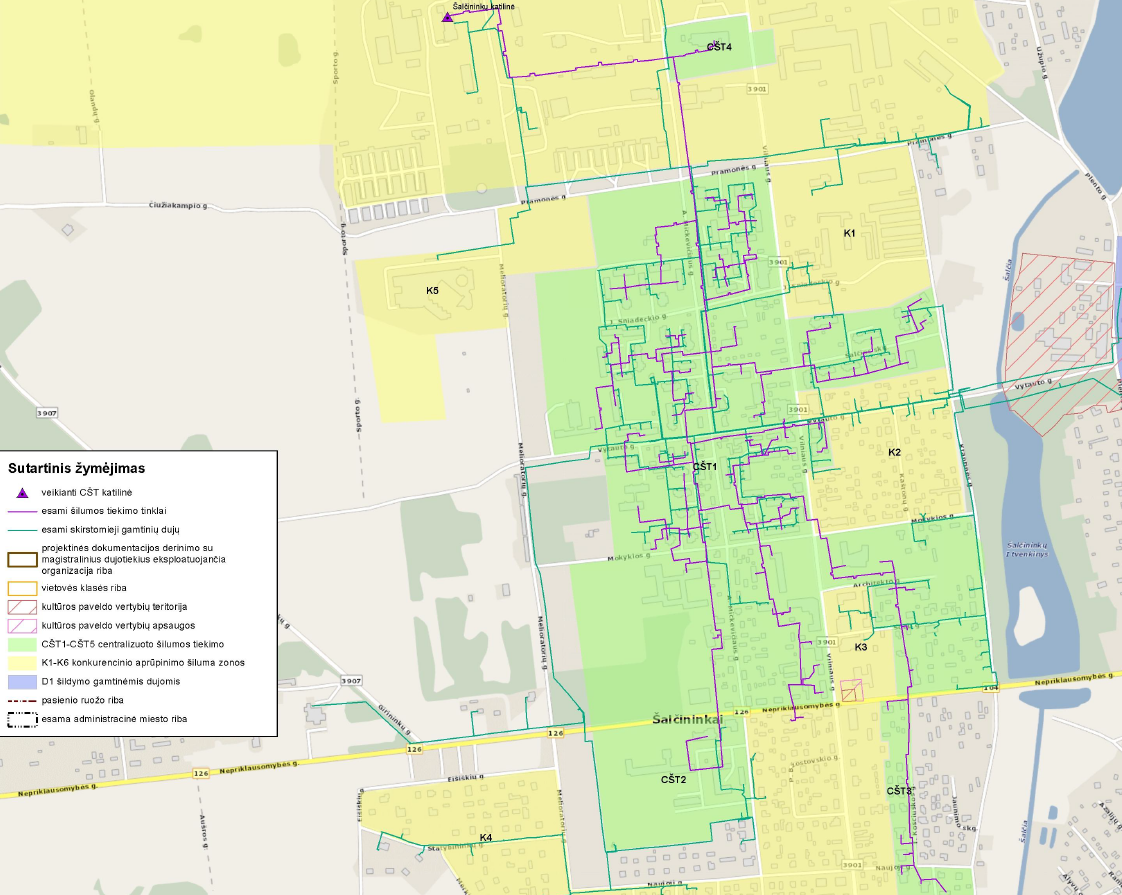
Task: Click the small hatched heritage square near K3
Action: point(852,691)
